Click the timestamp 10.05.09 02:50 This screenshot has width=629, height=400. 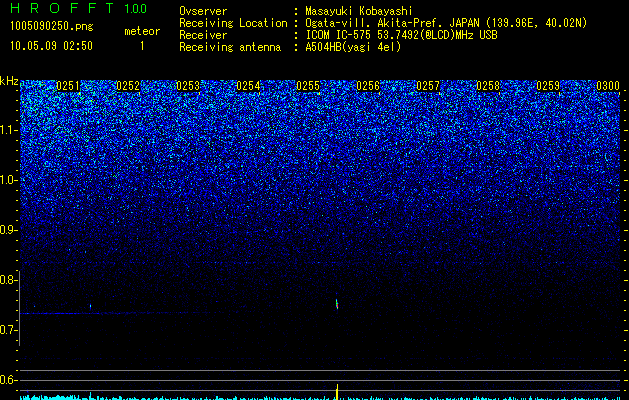coord(51,46)
